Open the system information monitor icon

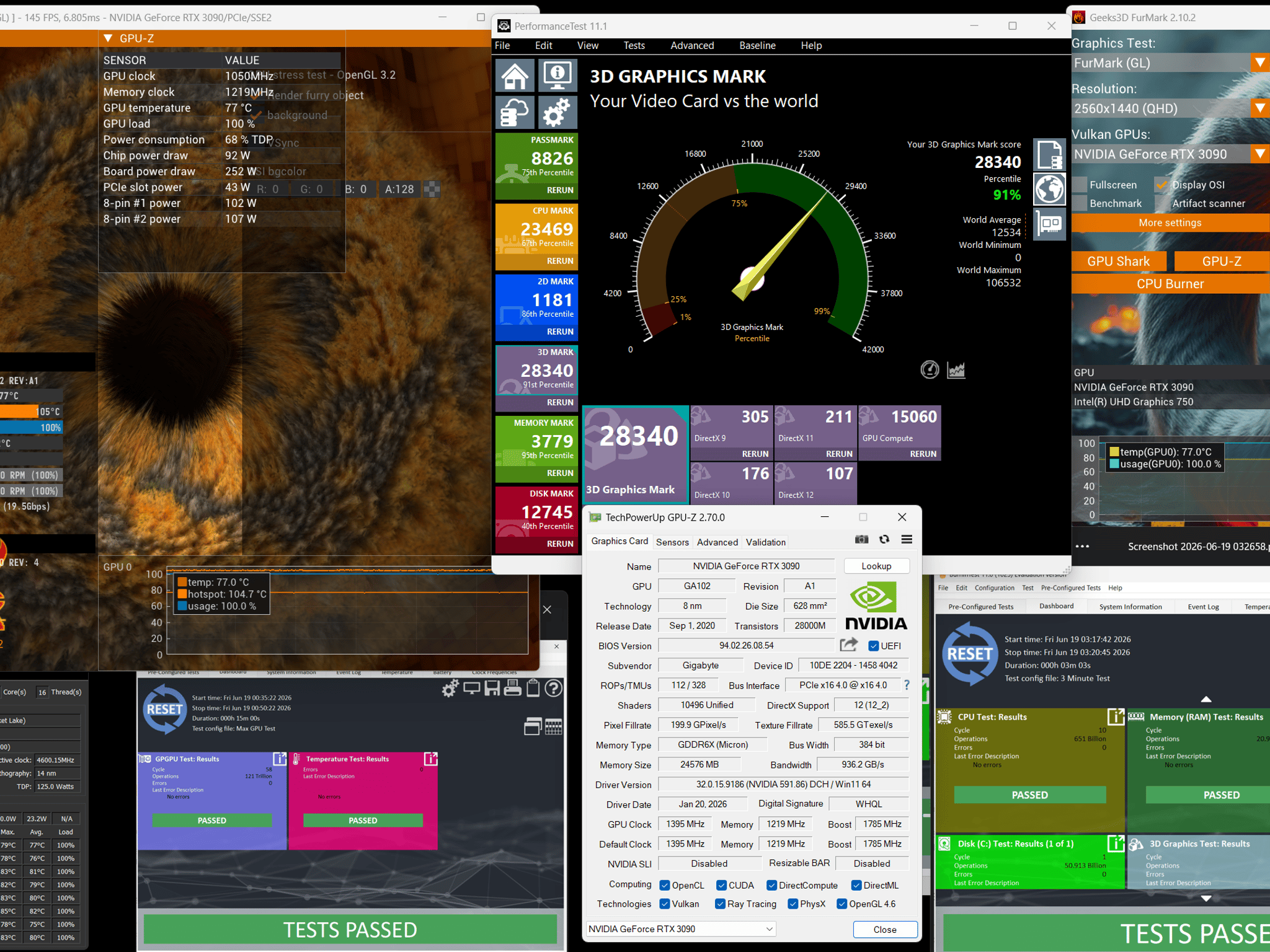click(x=557, y=76)
